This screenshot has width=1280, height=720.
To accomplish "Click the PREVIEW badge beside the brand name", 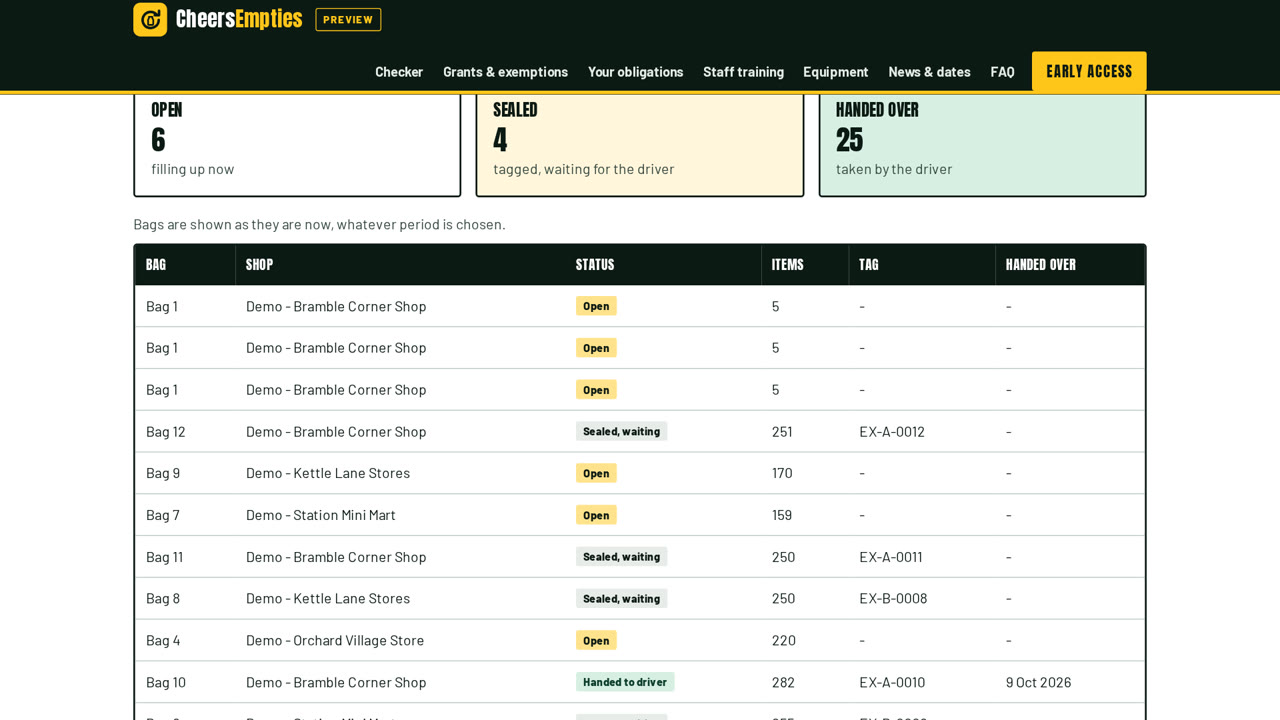I will point(348,19).
